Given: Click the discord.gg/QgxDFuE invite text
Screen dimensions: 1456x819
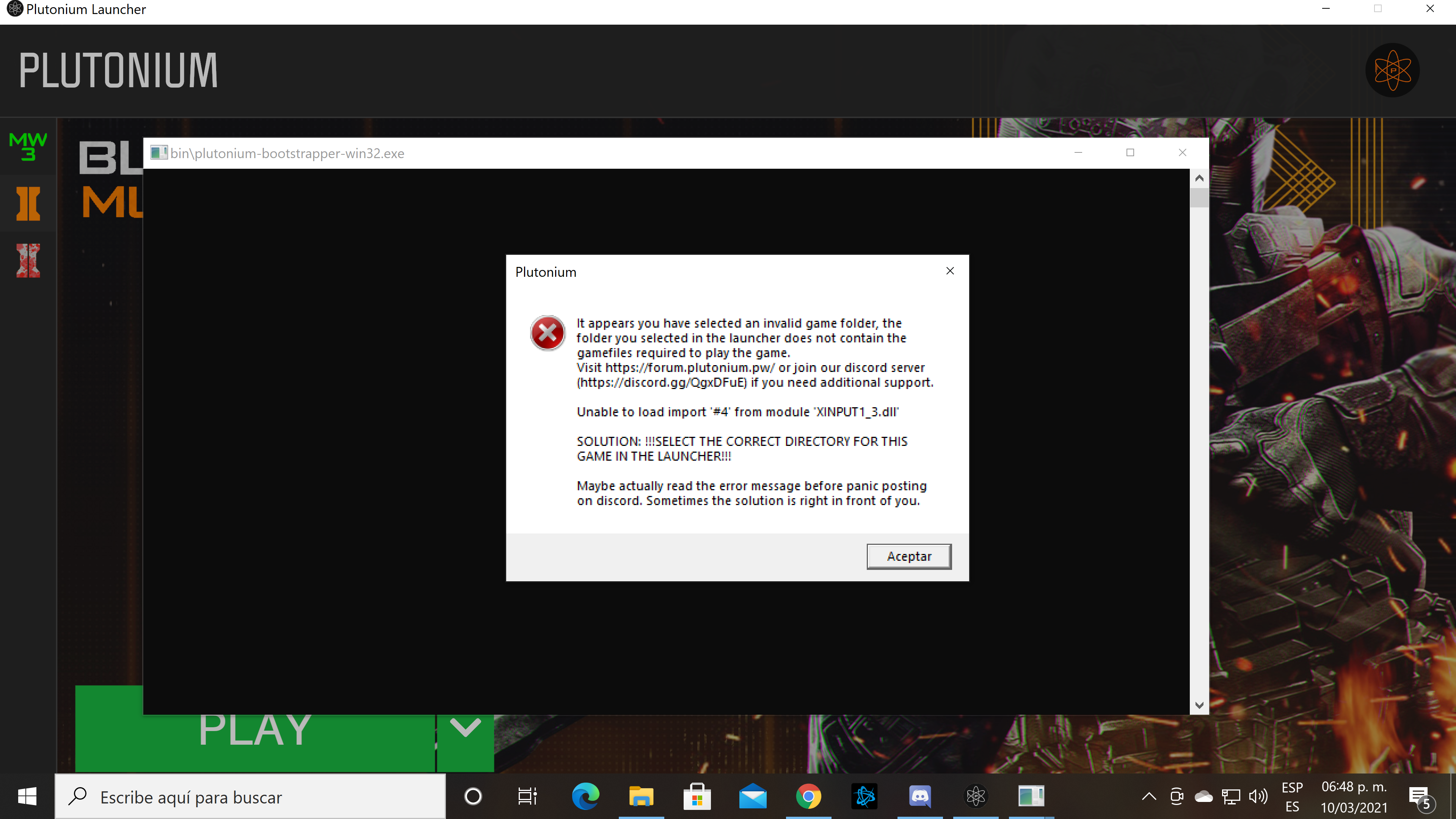Looking at the screenshot, I should pyautogui.click(x=662, y=382).
